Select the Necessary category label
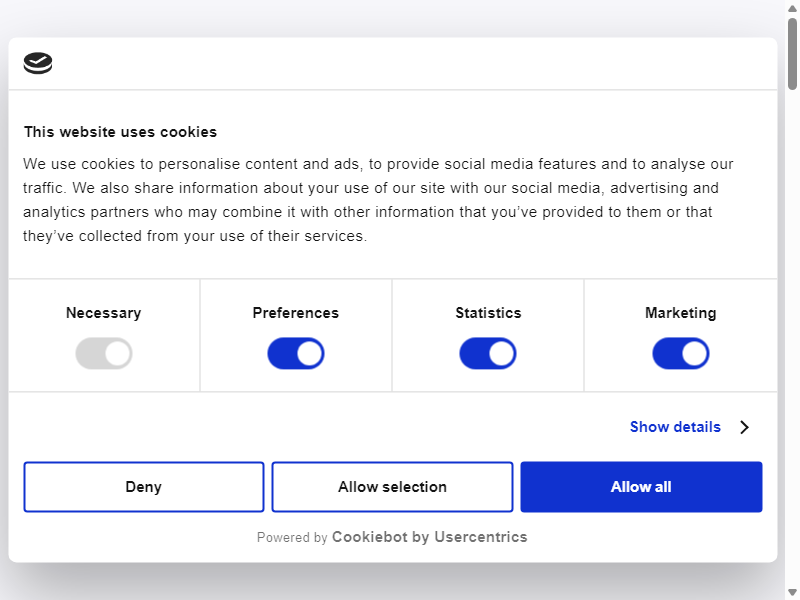The height and width of the screenshot is (600, 800). 104,313
